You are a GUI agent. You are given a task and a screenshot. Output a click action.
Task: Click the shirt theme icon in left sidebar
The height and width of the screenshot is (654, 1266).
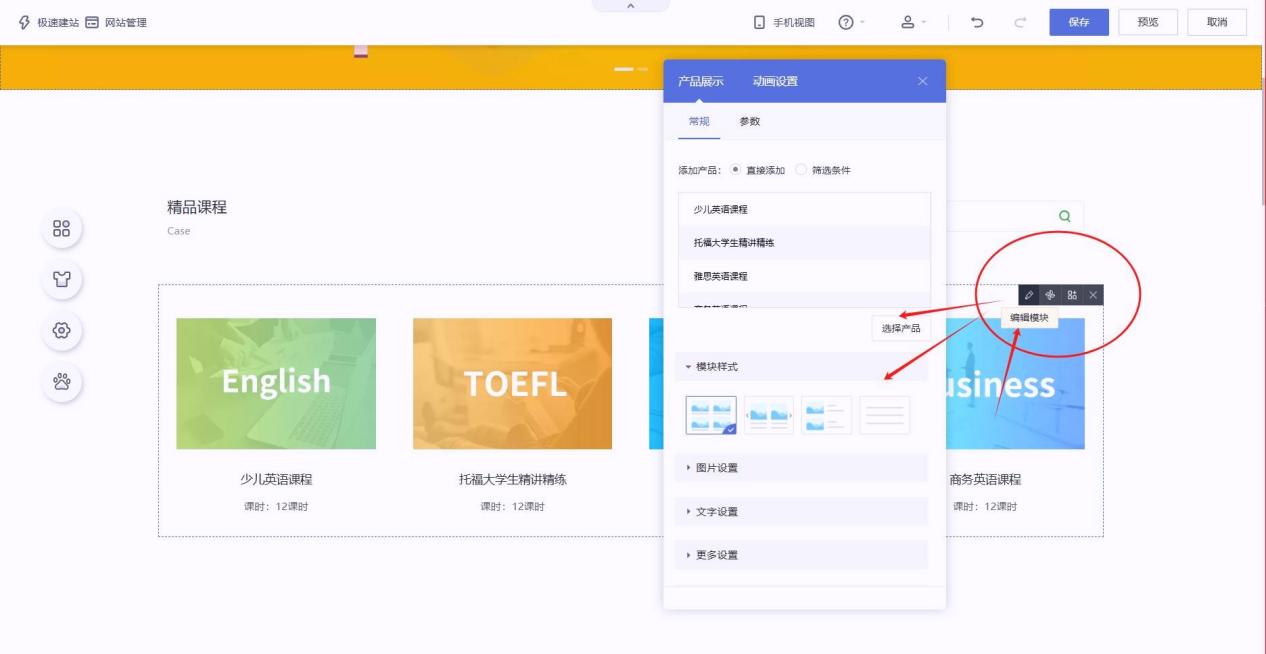61,279
